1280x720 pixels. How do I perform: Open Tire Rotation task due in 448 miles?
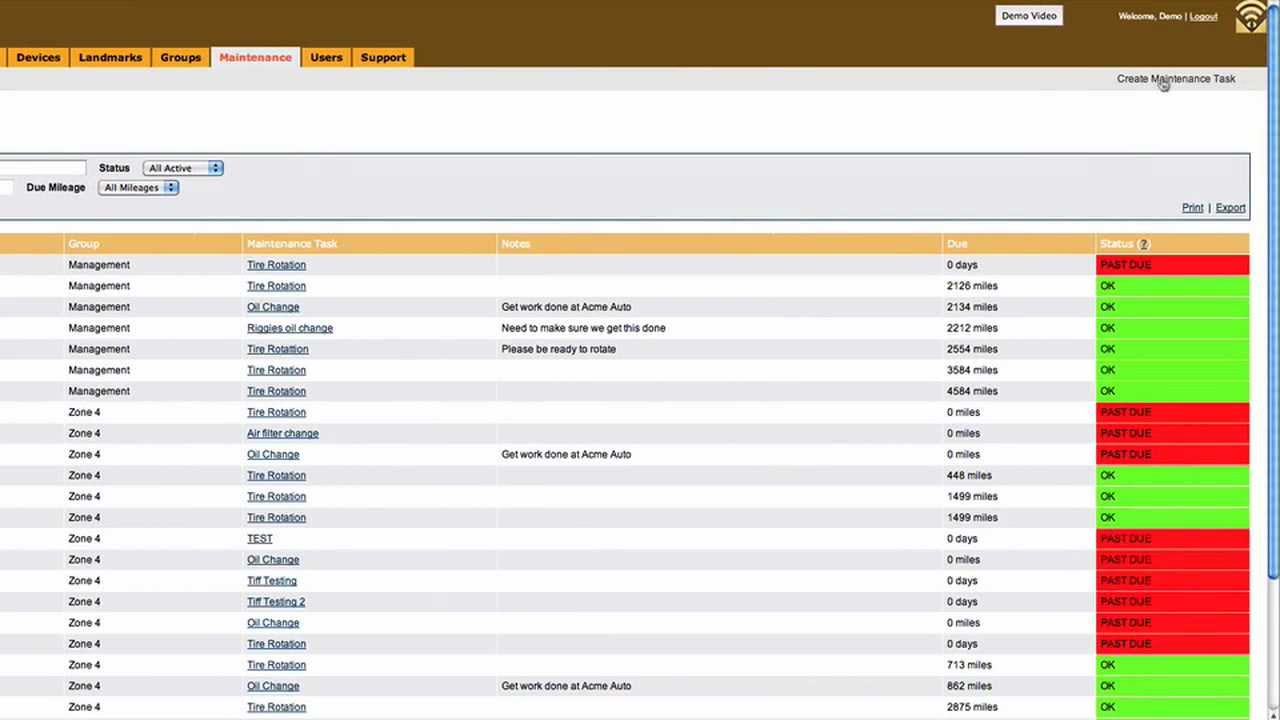click(x=276, y=475)
